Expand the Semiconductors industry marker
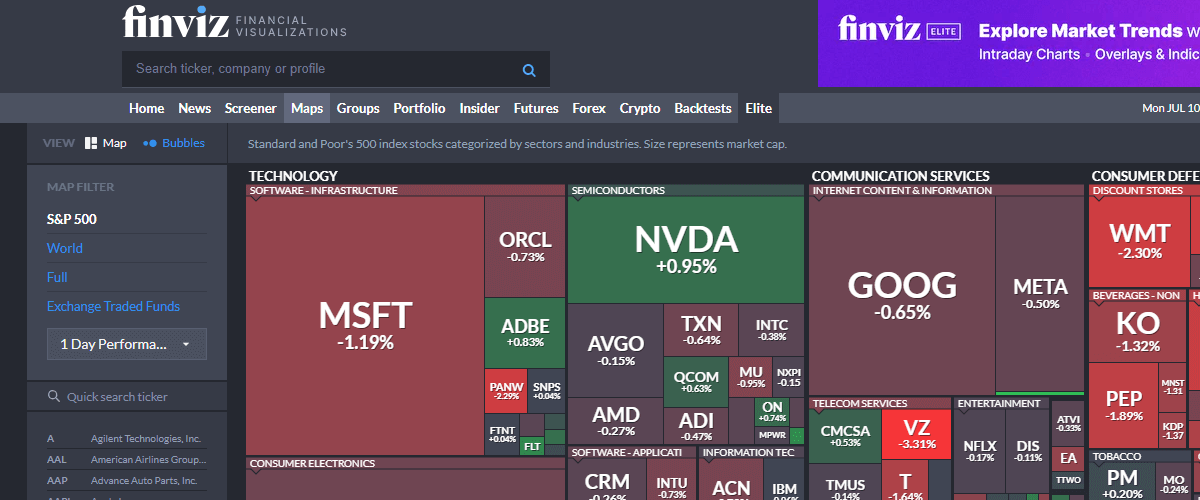Screen dimensions: 1200x500 [x=576, y=200]
